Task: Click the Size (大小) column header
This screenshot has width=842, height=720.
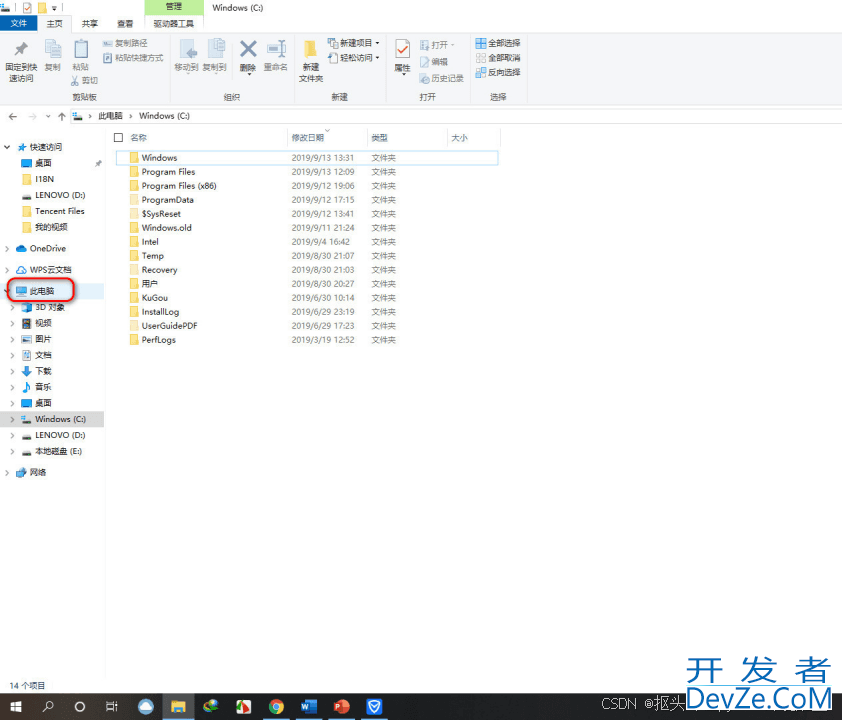Action: [x=459, y=138]
